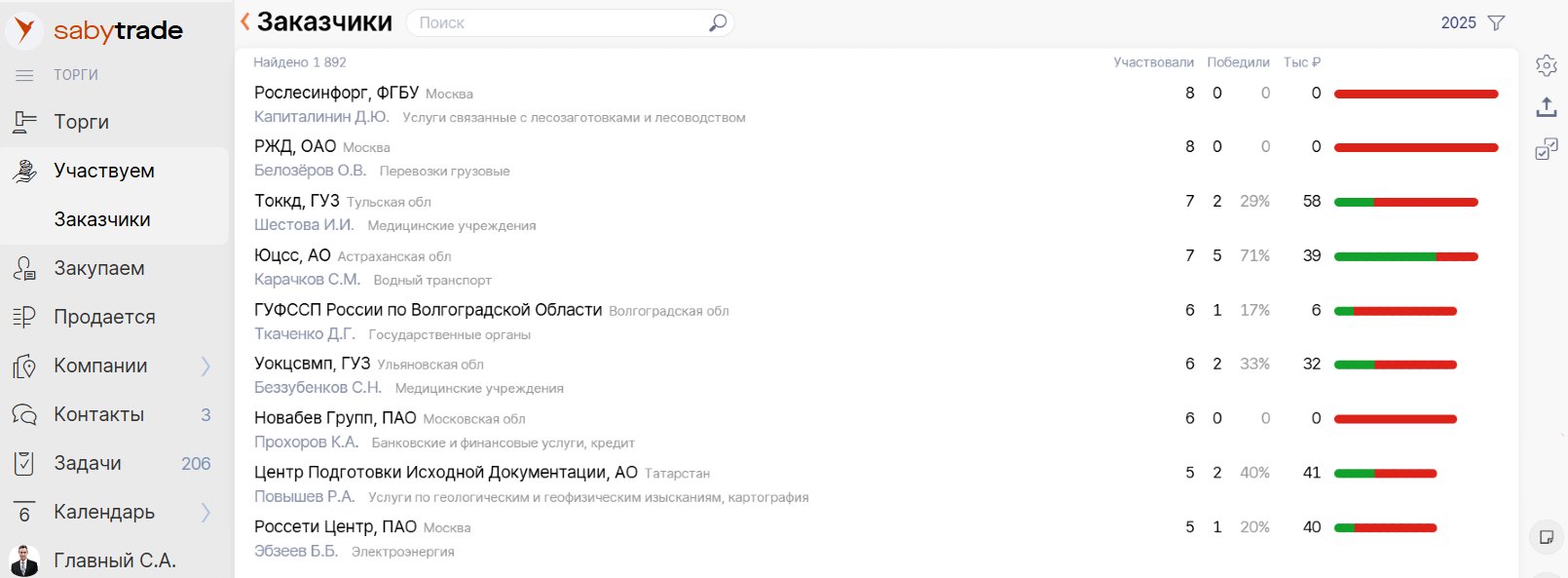Open settings gear icon

pyautogui.click(x=1547, y=65)
